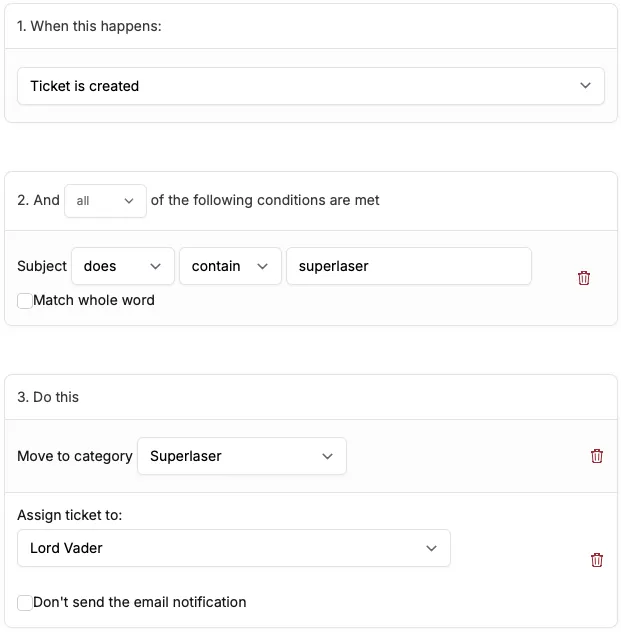Viewport: 621px width, 632px height.
Task: Open the 'all' conditions match dropdown
Action: pos(105,200)
